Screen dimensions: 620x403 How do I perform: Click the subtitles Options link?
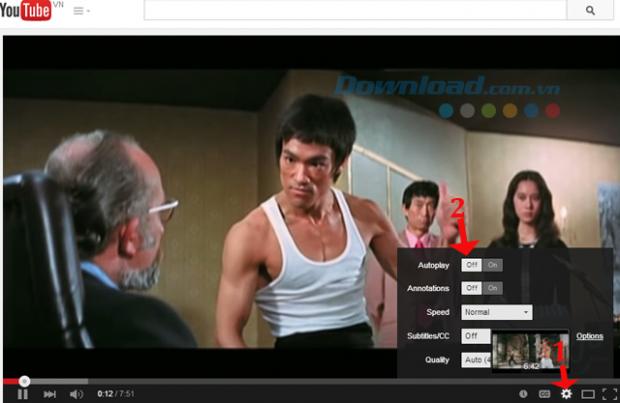tap(589, 336)
